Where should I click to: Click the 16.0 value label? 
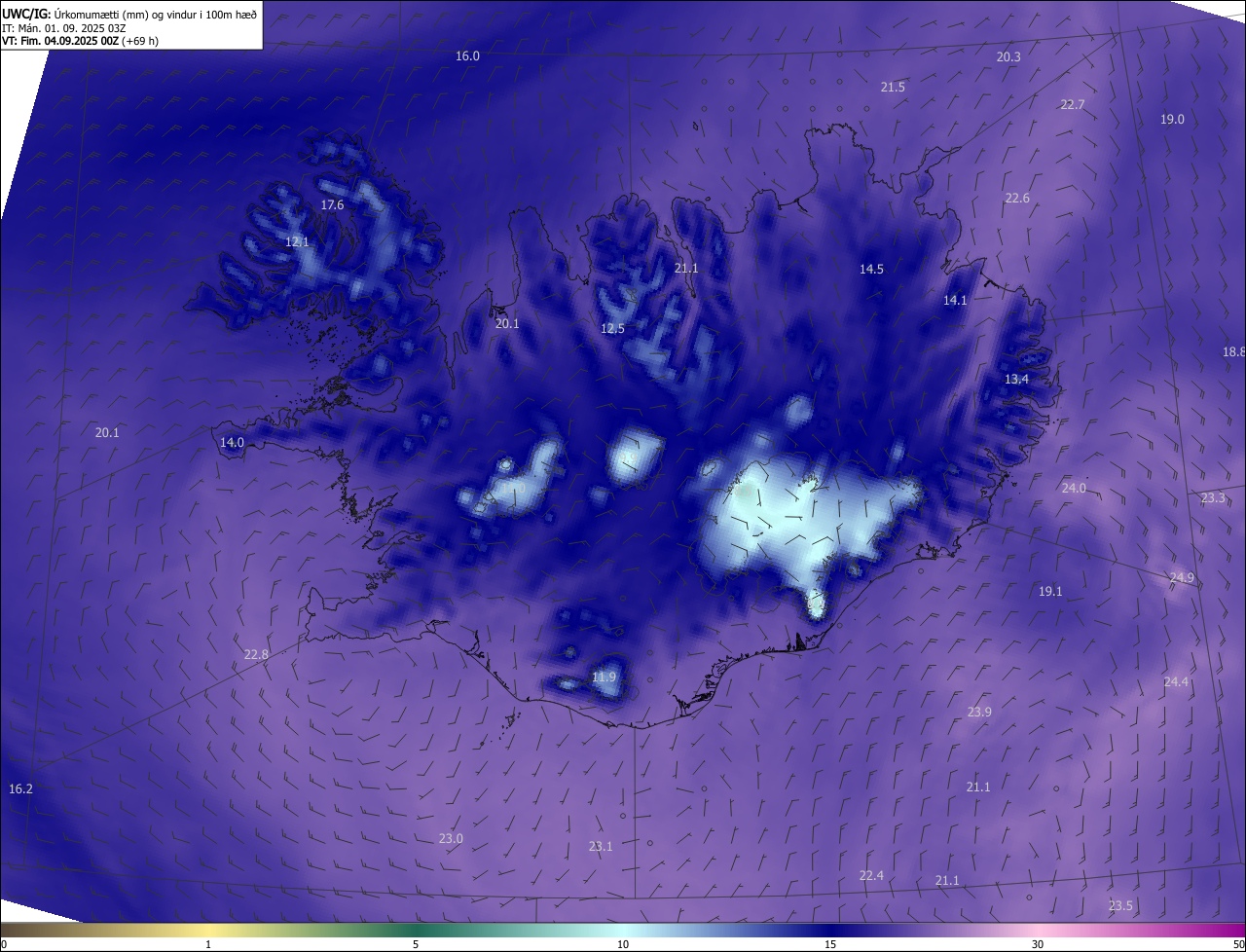467,56
